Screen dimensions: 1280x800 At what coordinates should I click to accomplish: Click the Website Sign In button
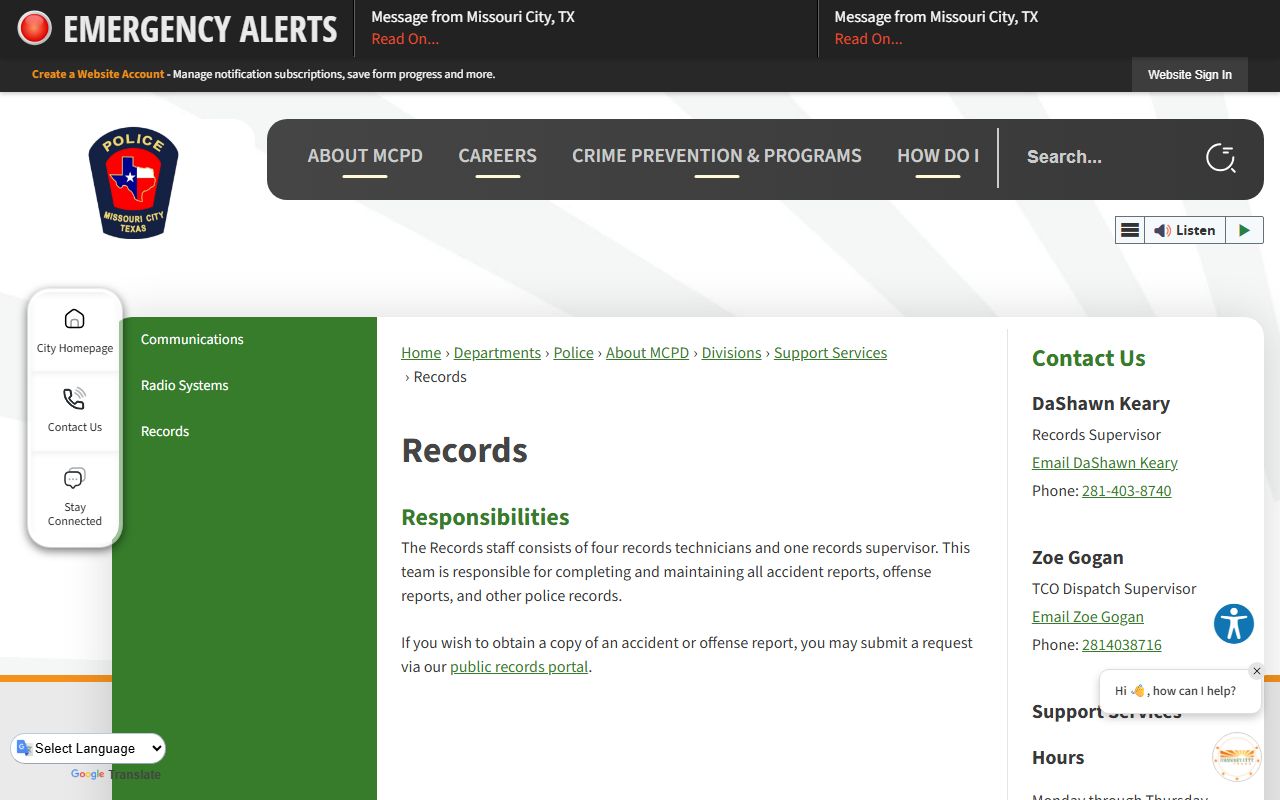click(x=1189, y=74)
